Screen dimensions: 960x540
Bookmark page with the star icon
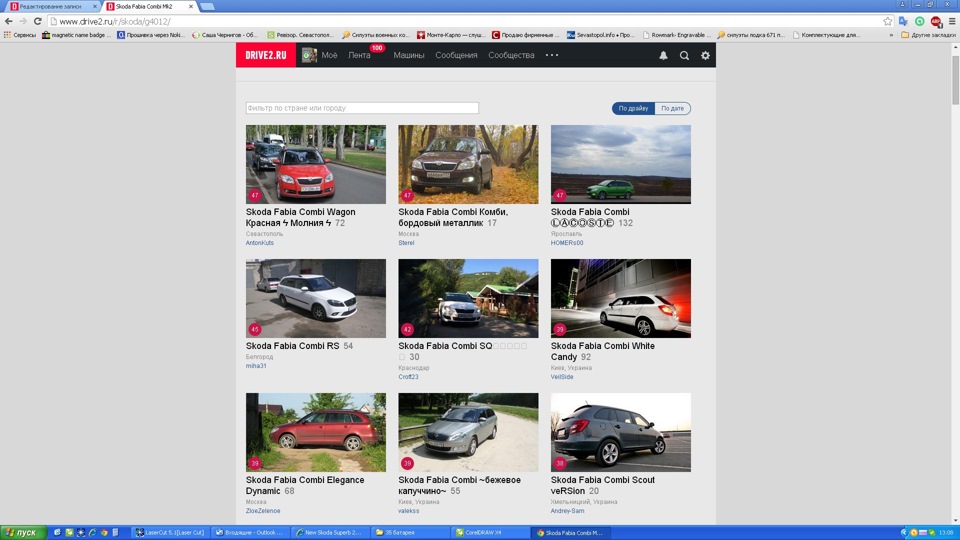[x=888, y=21]
